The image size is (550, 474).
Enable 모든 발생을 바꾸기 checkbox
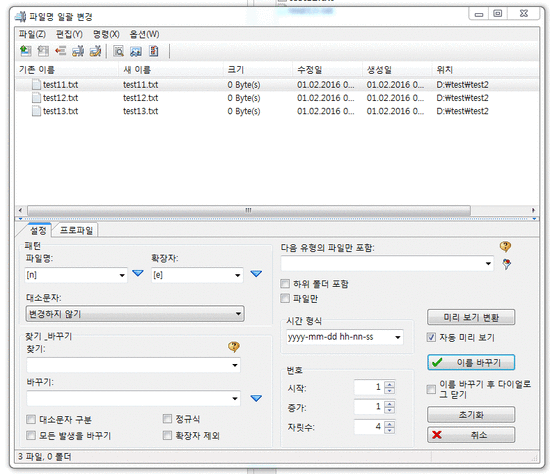click(x=31, y=435)
